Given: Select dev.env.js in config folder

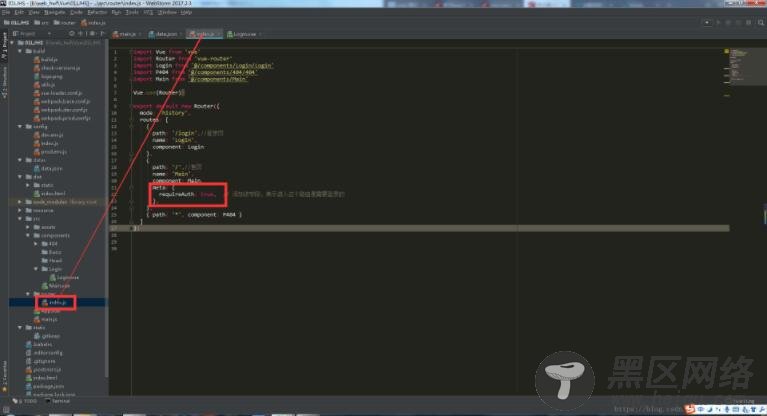Looking at the screenshot, I should pyautogui.click(x=48, y=135).
